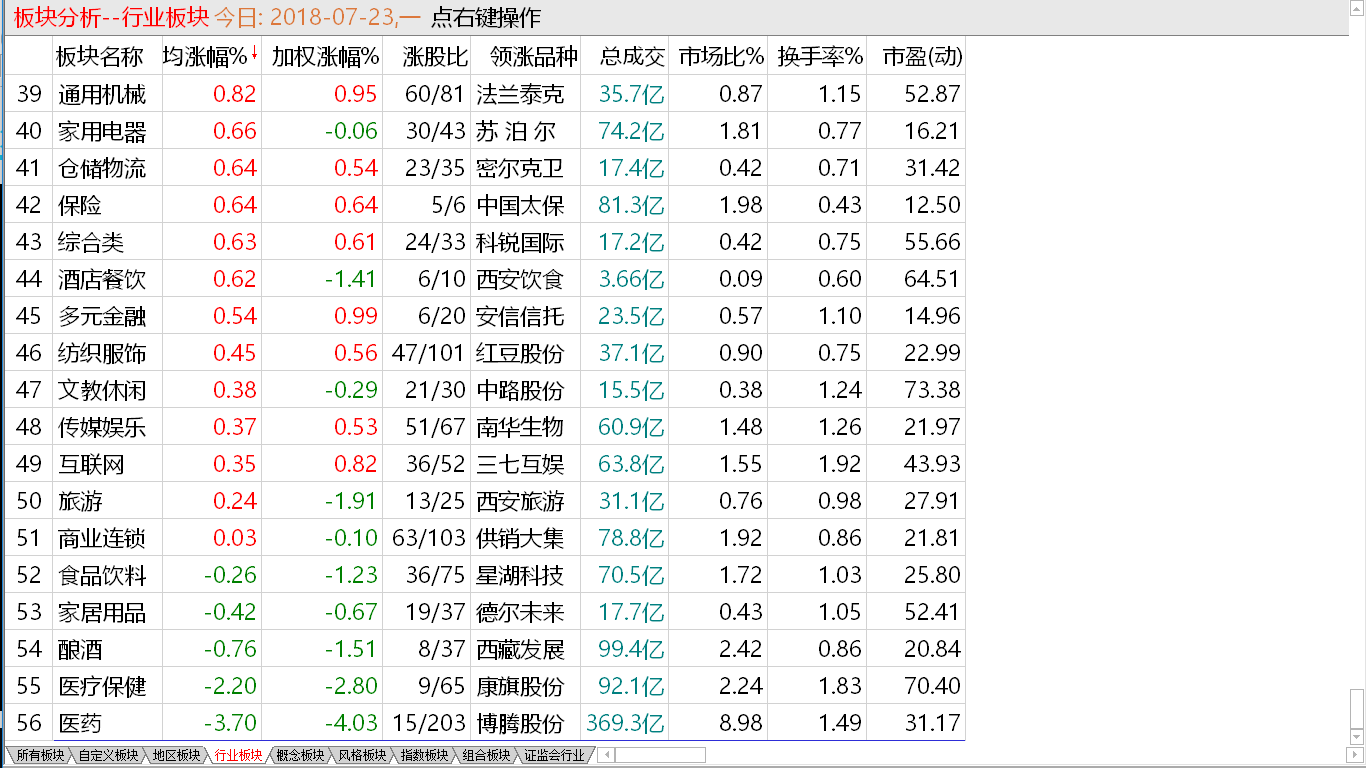Click leading stock 科锐国际
The image size is (1366, 768).
coord(520,242)
